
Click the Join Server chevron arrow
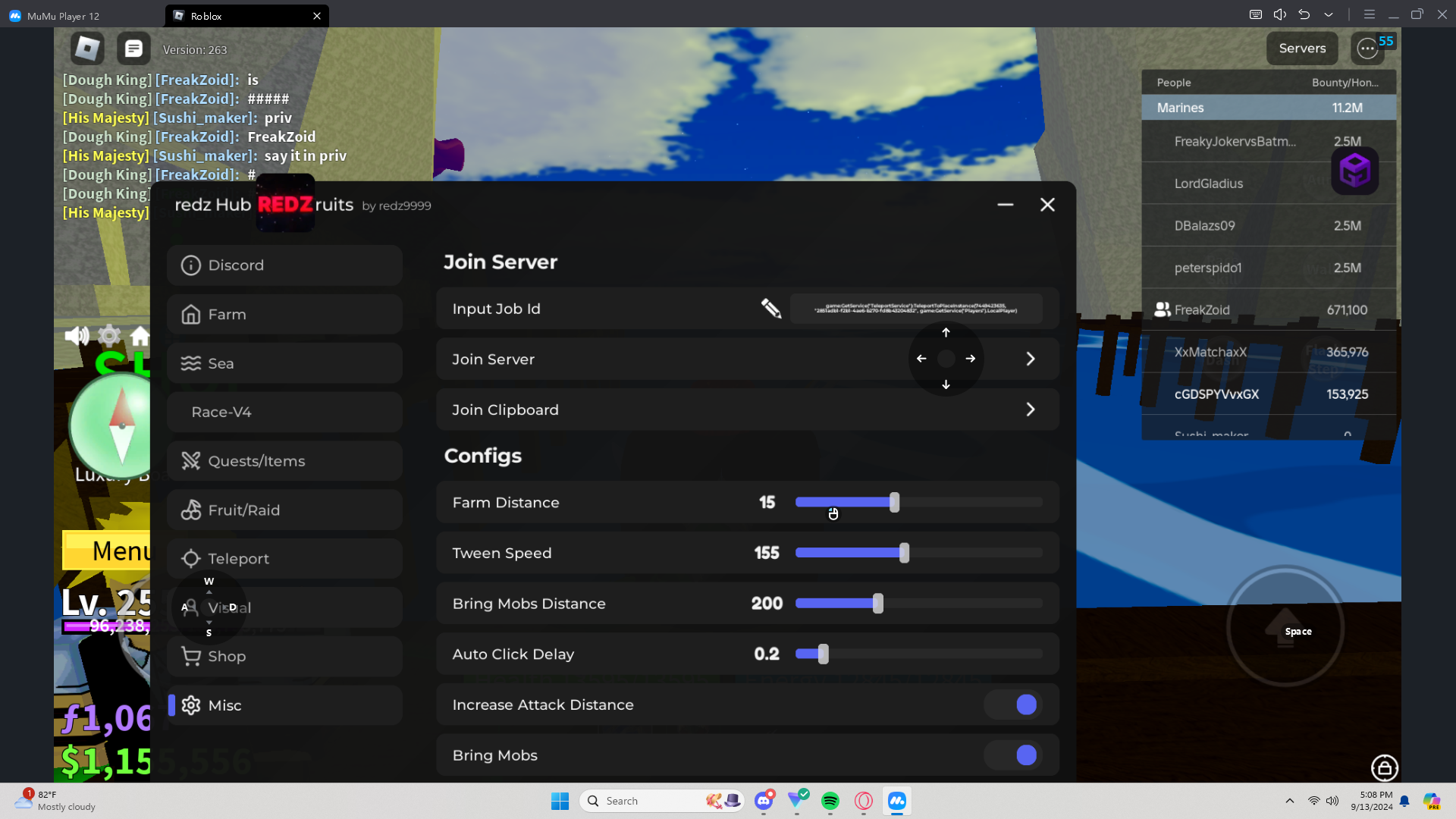coord(1031,359)
